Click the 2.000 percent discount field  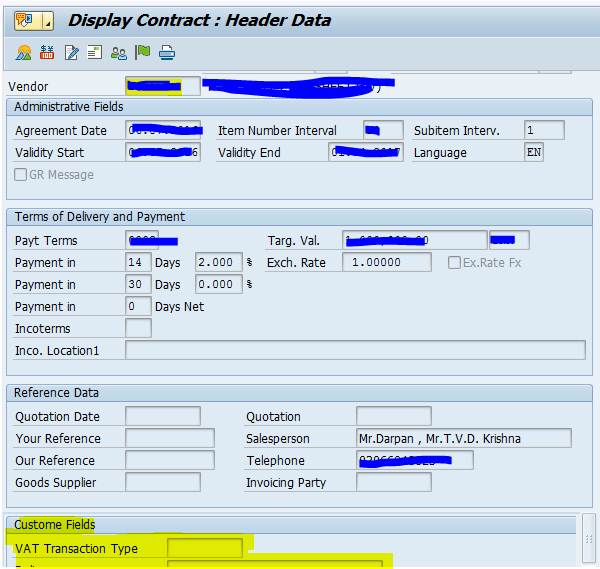click(x=218, y=262)
